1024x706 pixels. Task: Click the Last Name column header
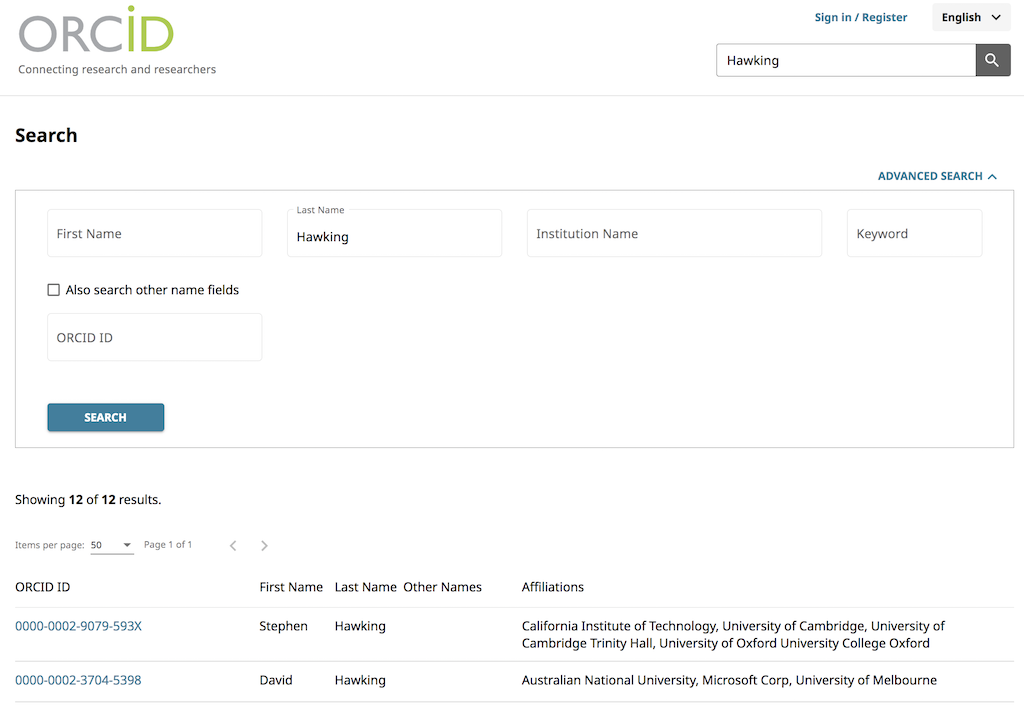[366, 587]
